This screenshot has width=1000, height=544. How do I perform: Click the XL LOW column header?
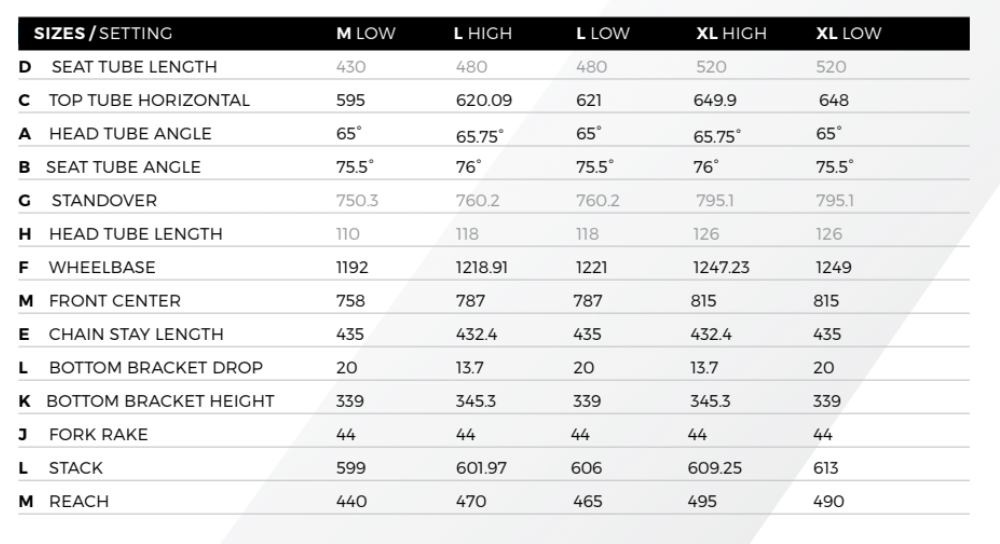(x=848, y=33)
